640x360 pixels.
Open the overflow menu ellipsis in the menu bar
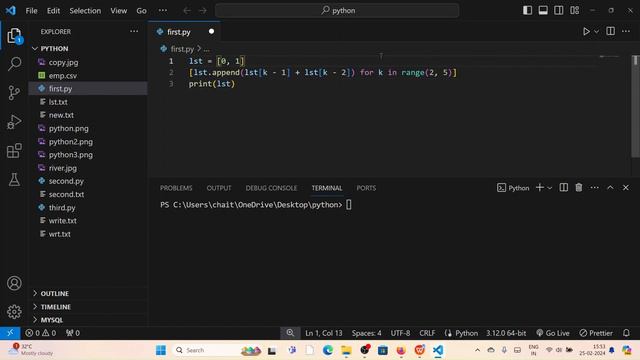tap(162, 11)
